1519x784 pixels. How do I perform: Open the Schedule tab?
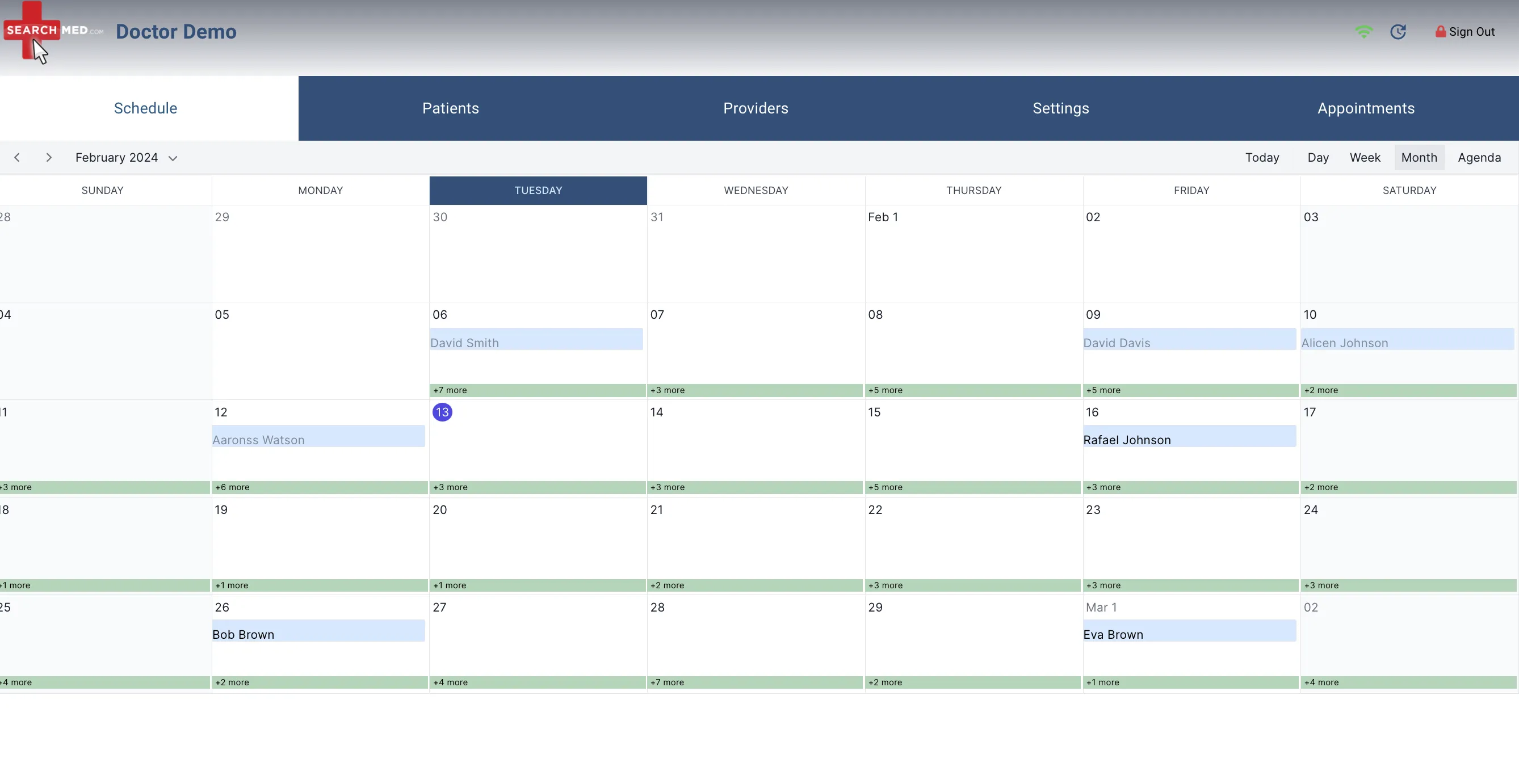coord(146,108)
